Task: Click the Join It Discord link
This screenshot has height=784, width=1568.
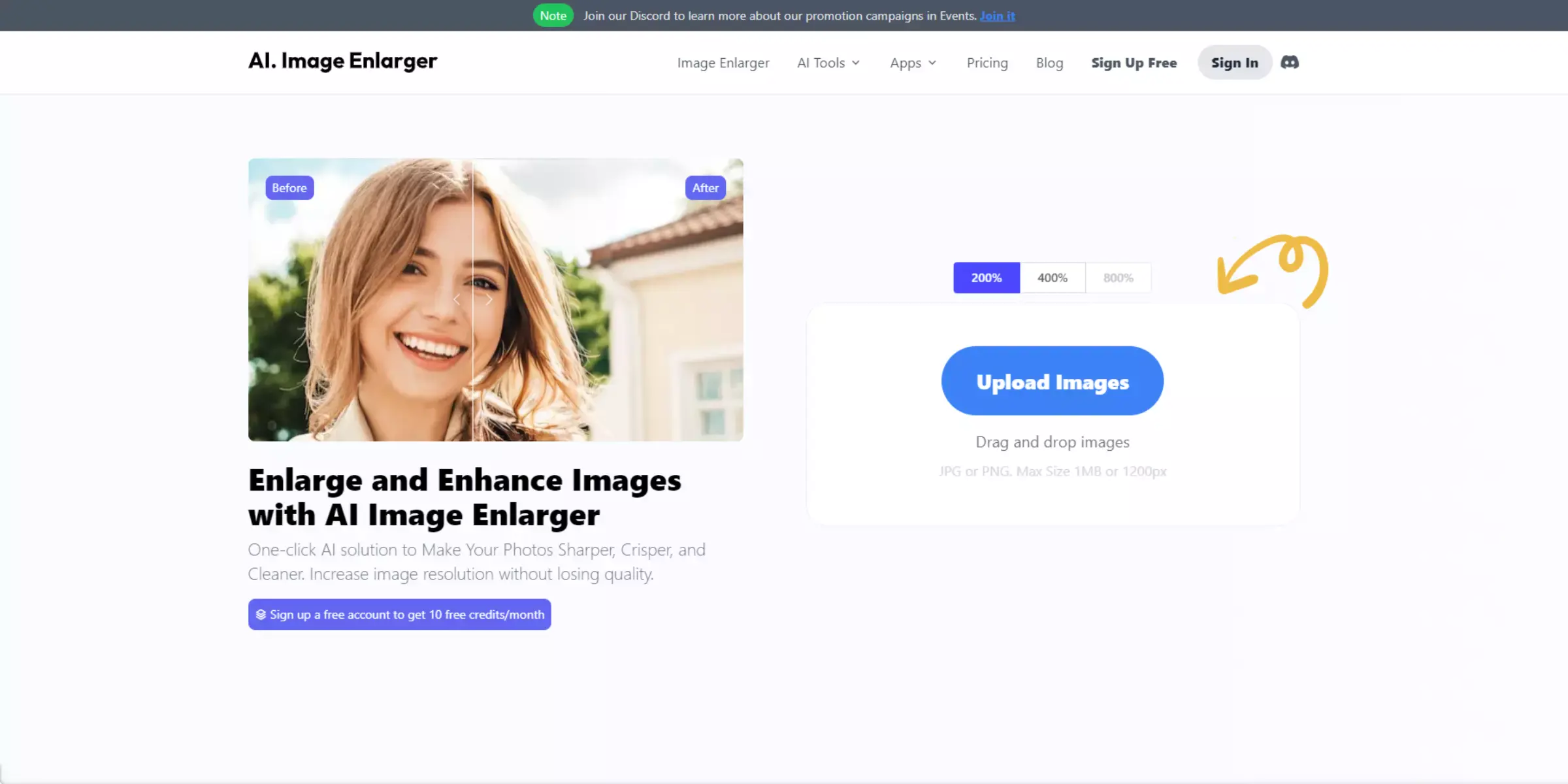Action: pos(996,15)
